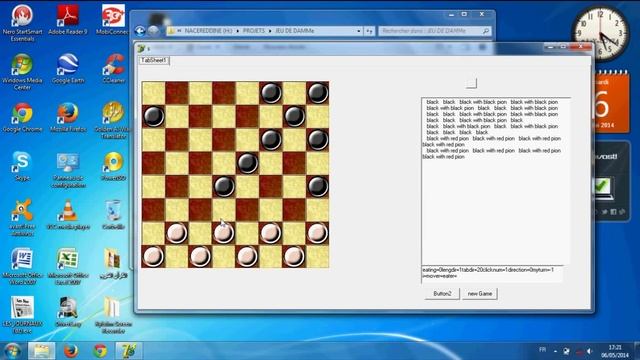Launch Golden Al-Wafi Translator icon
This screenshot has height=360, width=640.
(x=113, y=120)
